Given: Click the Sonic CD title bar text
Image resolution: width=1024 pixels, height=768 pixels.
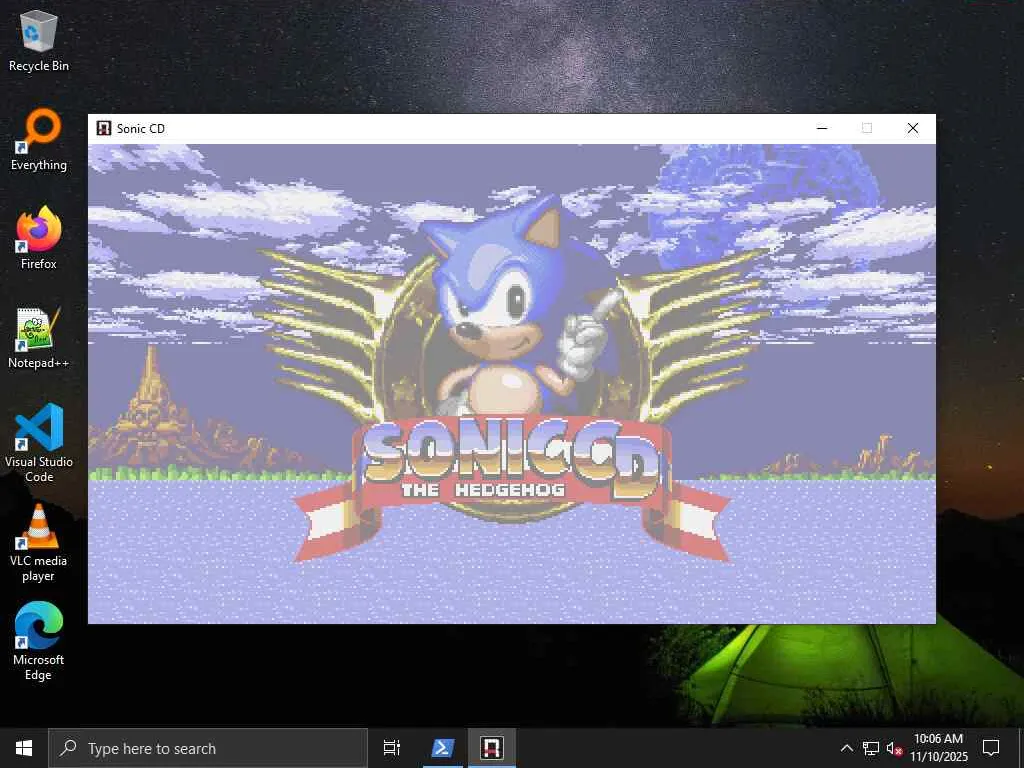Looking at the screenshot, I should pyautogui.click(x=141, y=129).
